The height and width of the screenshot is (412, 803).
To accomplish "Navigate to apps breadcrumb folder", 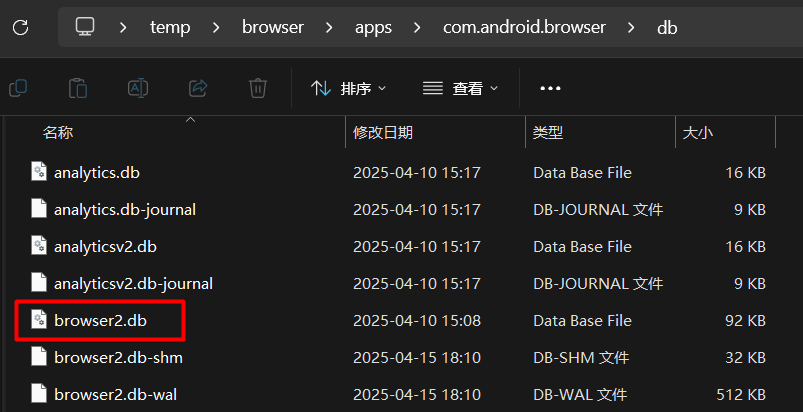I will 373,28.
